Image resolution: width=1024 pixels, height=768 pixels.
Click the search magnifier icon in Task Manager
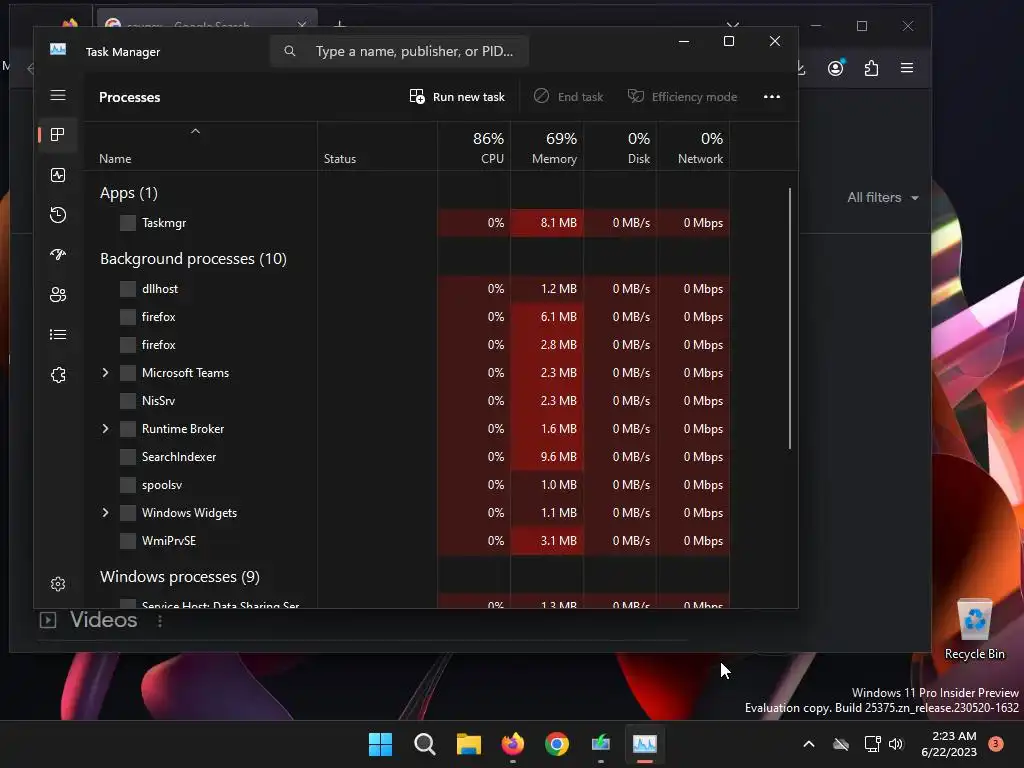coord(290,51)
